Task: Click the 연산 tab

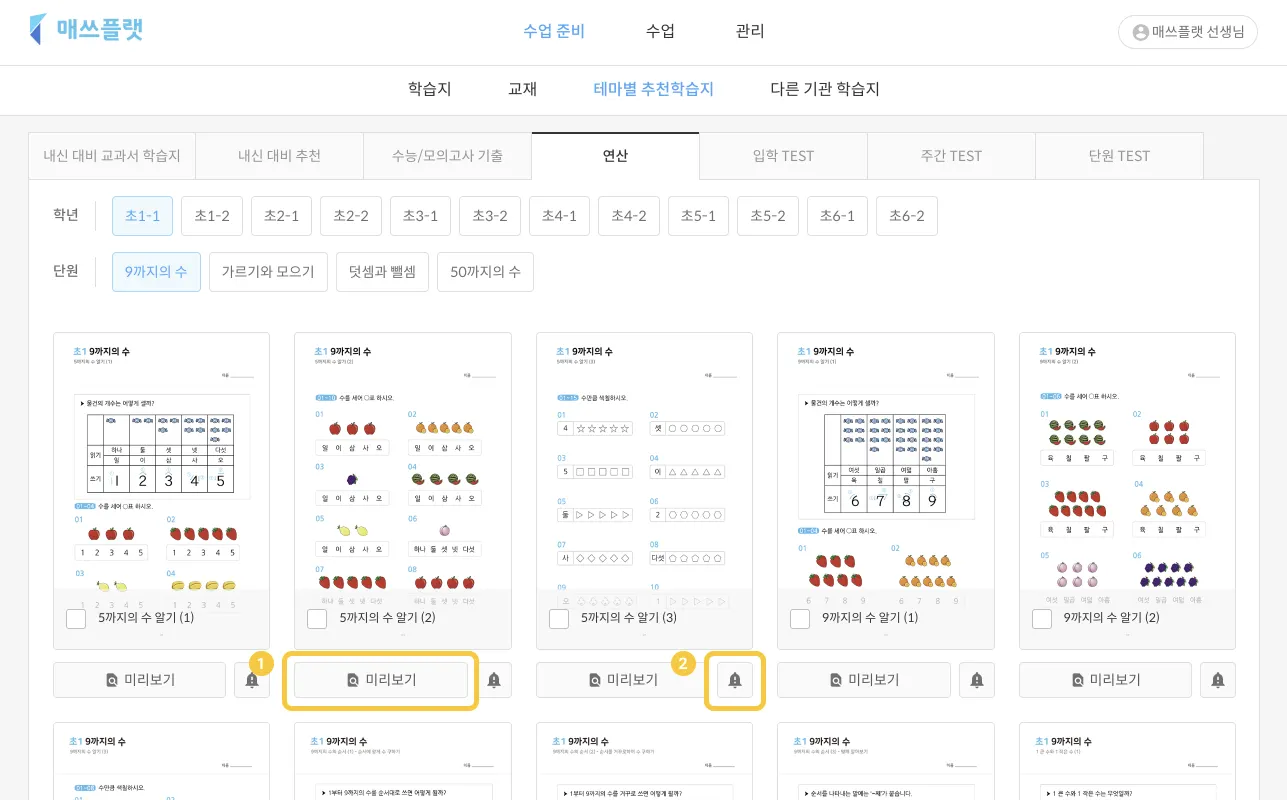Action: click(x=616, y=156)
